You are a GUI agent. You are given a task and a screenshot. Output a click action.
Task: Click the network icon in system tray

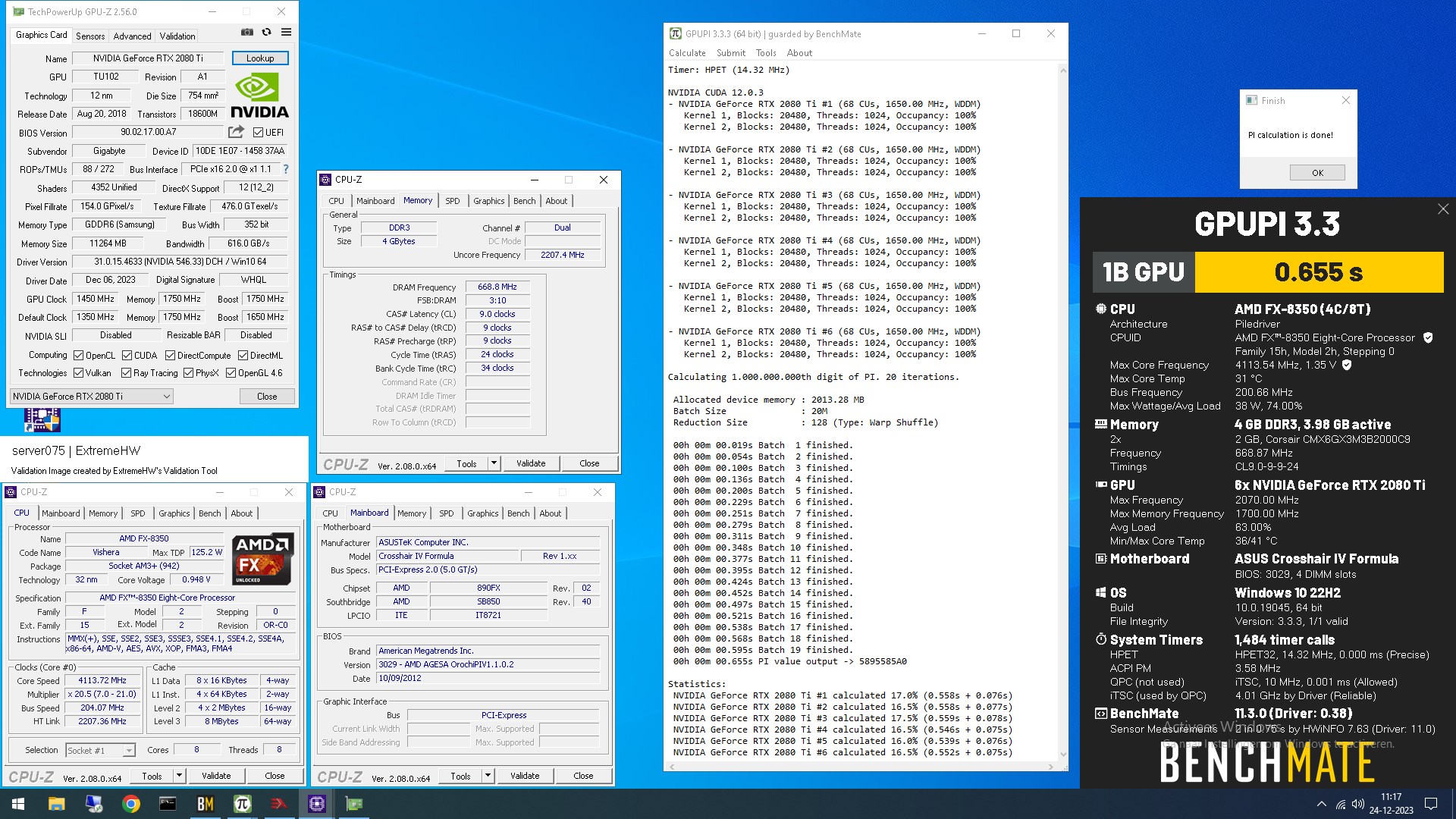pyautogui.click(x=1340, y=804)
